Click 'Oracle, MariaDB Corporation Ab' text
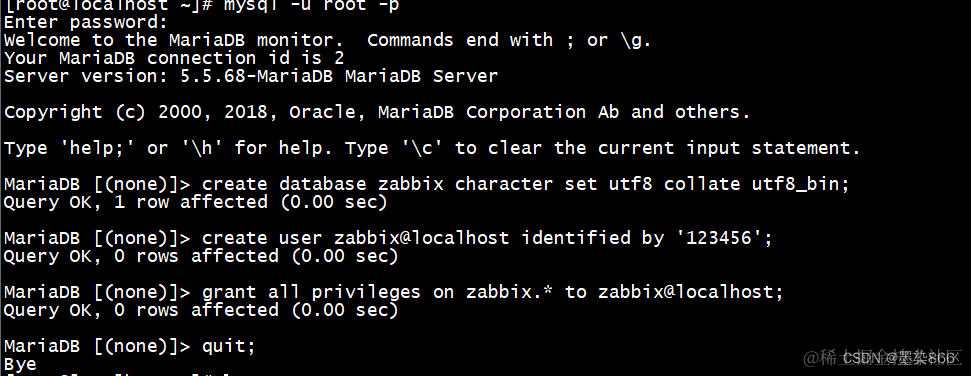This screenshot has height=376, width=971. pos(454,113)
